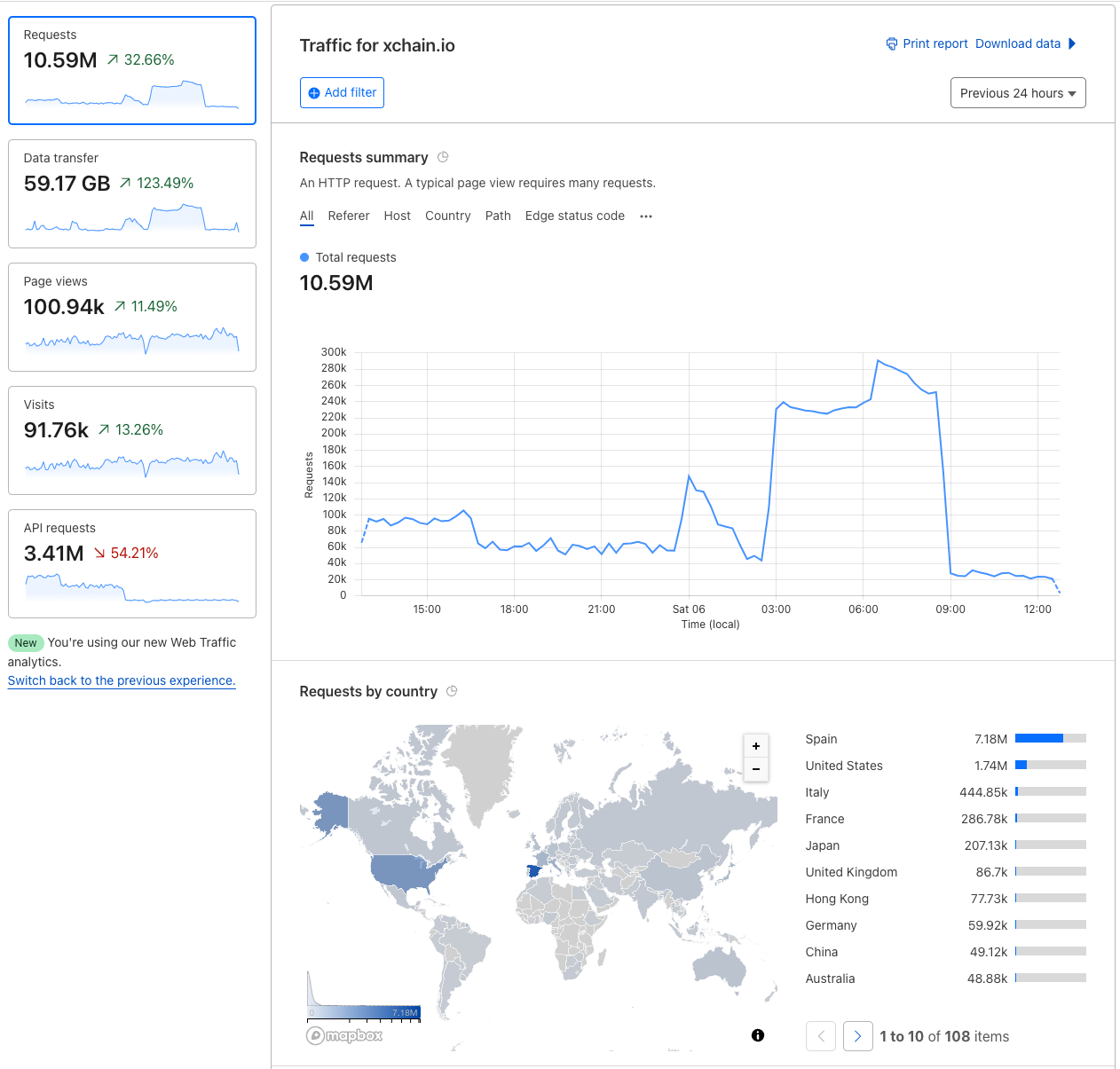Image resolution: width=1120 pixels, height=1069 pixels.
Task: Switch to the Host tab
Action: tap(398, 216)
